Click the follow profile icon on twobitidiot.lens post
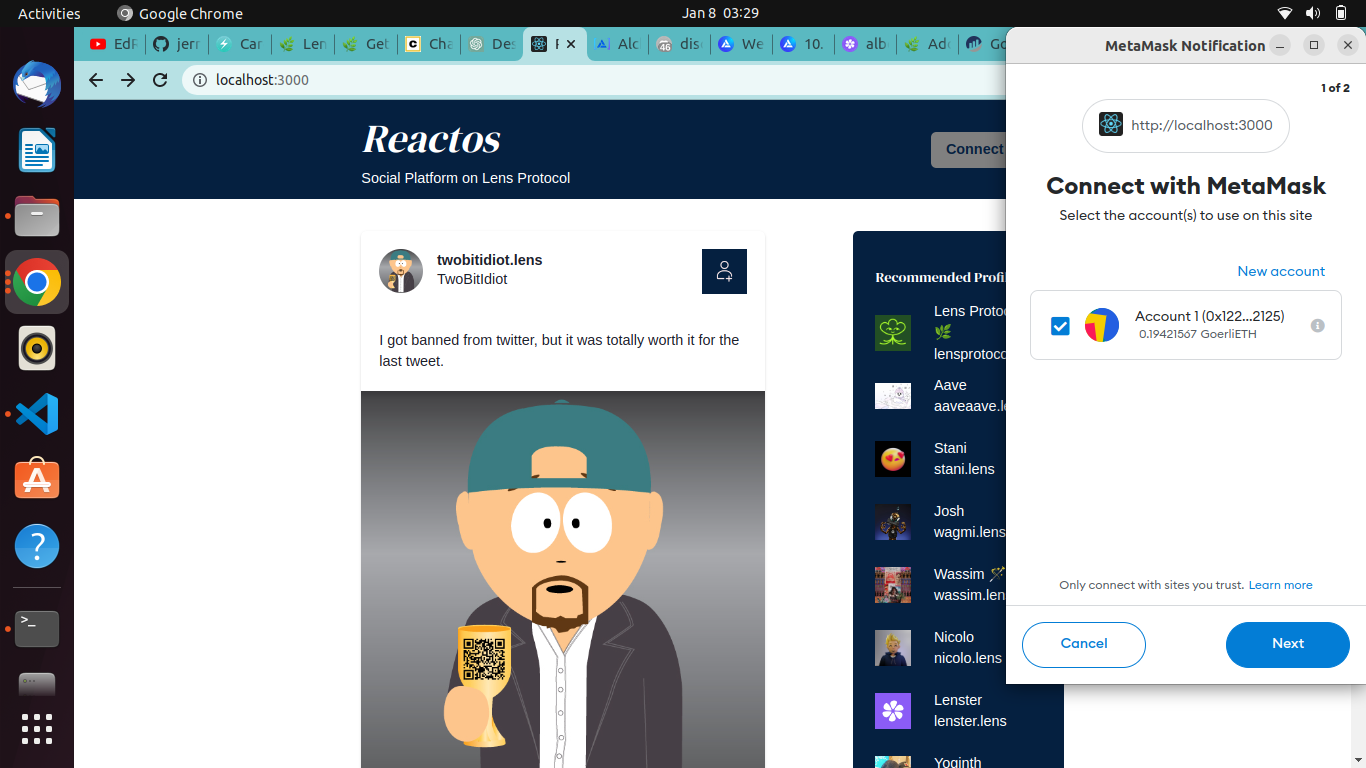 click(x=724, y=271)
